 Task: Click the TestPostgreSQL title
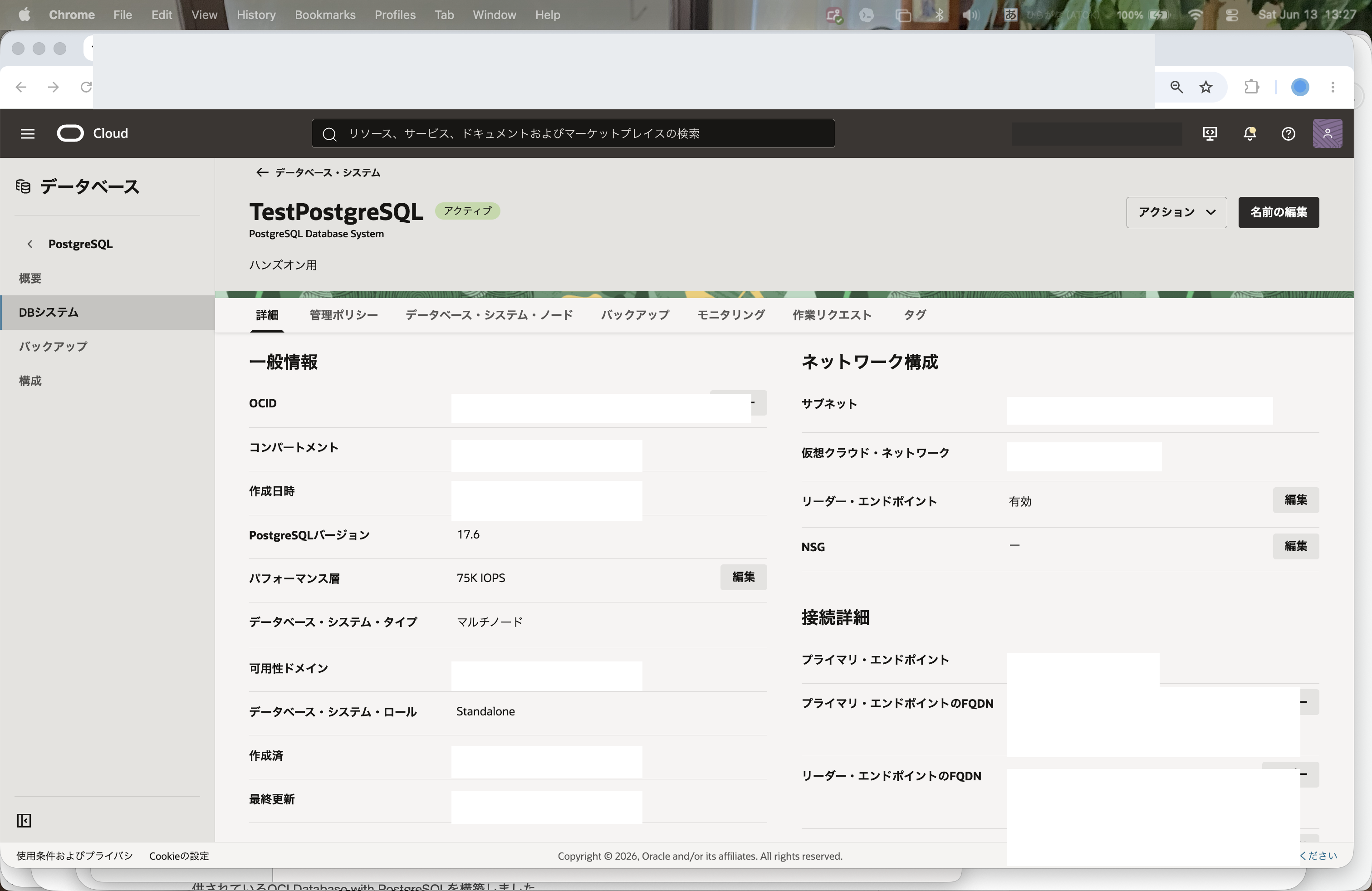(336, 211)
